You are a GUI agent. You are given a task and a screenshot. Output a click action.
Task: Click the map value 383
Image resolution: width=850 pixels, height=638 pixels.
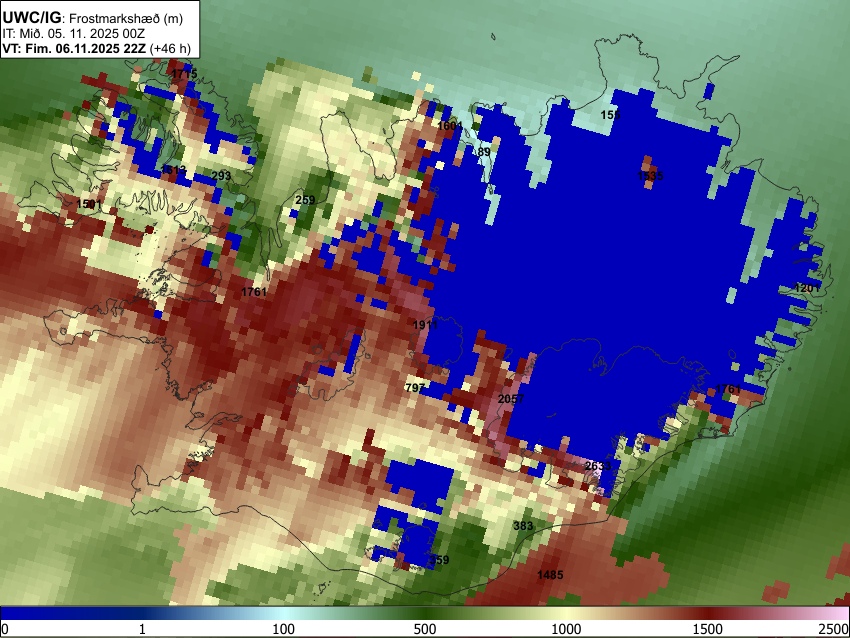tap(523, 526)
